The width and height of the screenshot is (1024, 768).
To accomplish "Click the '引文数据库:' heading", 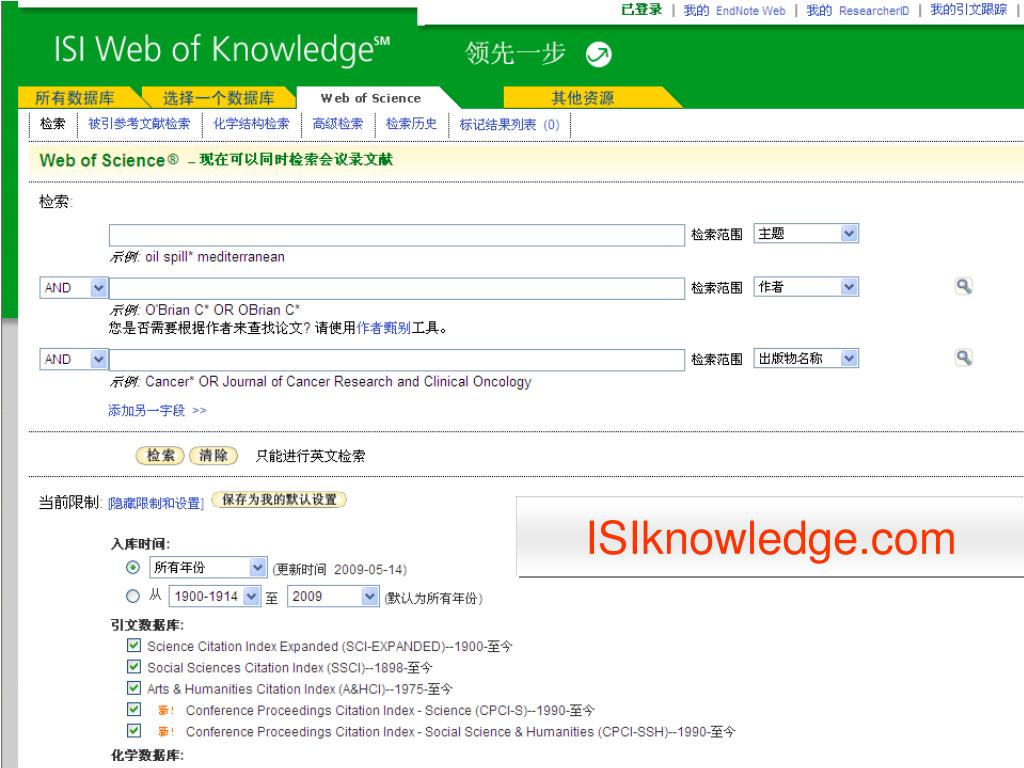I will 148,626.
